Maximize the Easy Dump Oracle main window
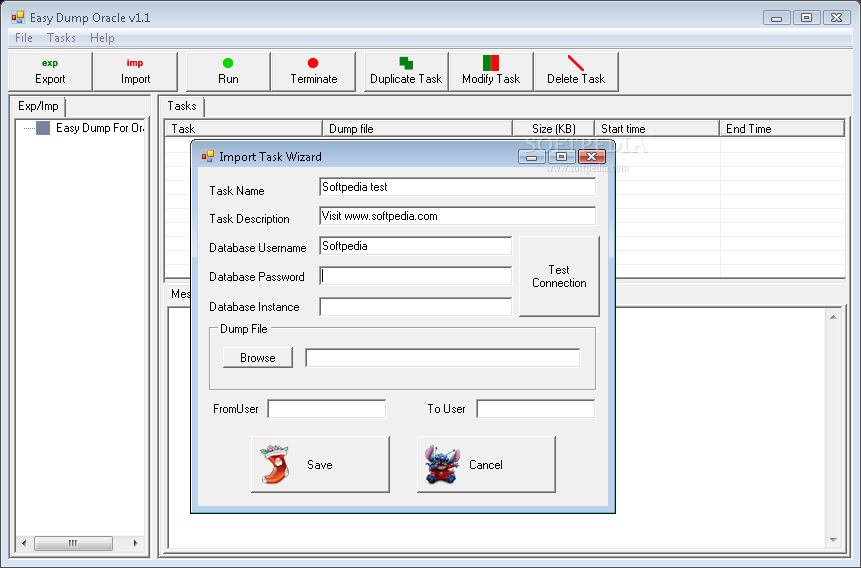The height and width of the screenshot is (568, 861). pos(806,18)
